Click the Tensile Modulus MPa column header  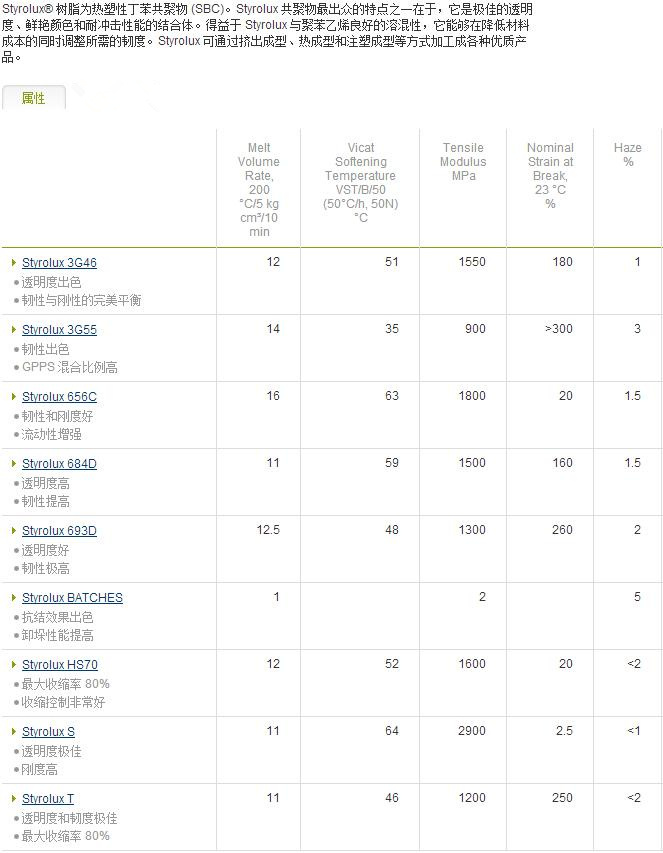pyautogui.click(x=463, y=162)
